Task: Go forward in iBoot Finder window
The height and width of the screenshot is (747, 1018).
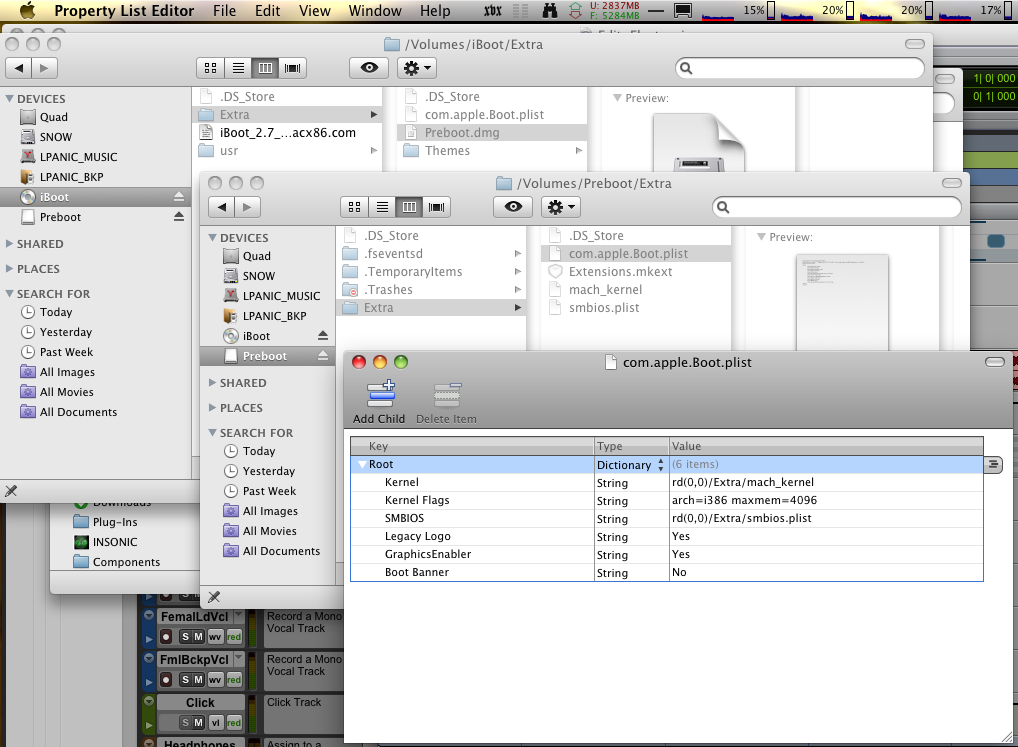Action: (x=44, y=67)
